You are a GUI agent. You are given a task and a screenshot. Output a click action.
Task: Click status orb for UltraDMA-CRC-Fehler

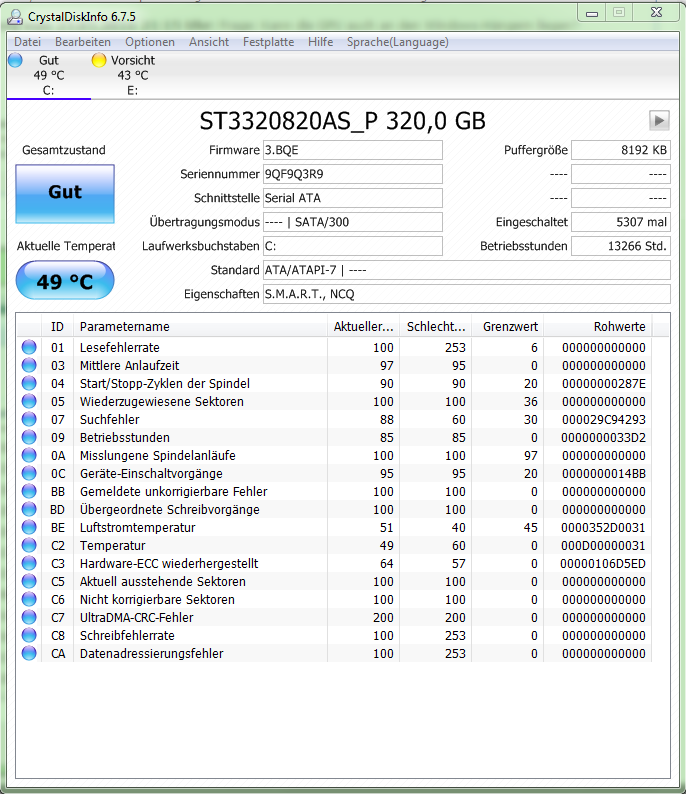[x=29, y=617]
